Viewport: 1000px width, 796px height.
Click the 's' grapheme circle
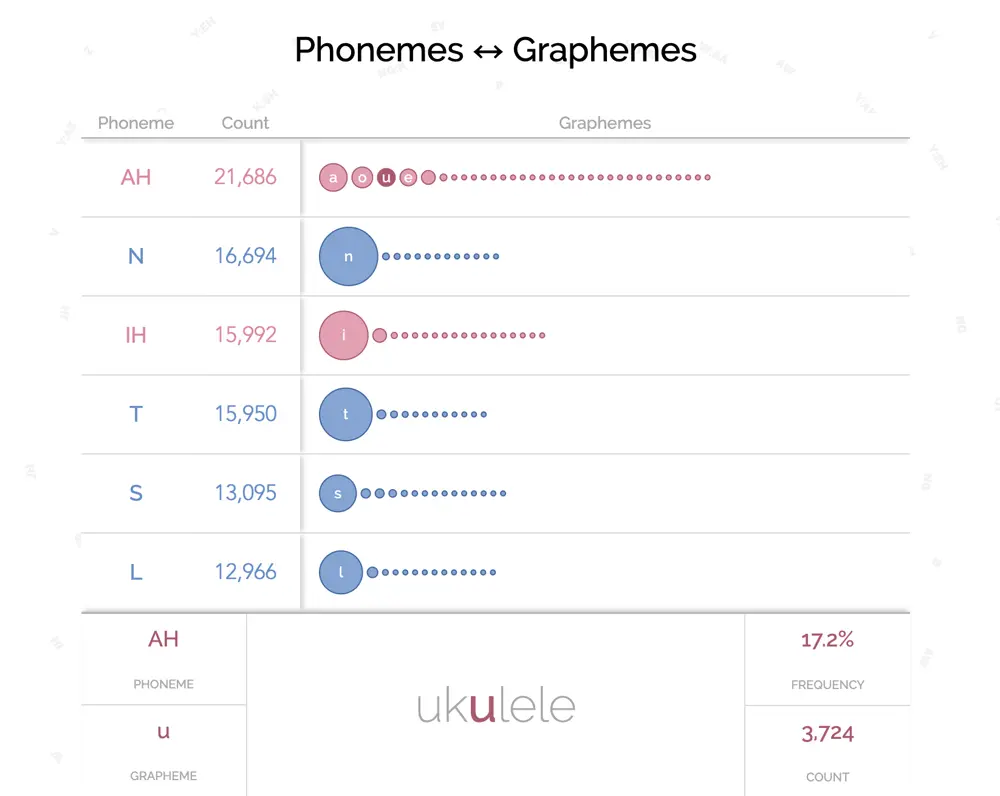pyautogui.click(x=337, y=493)
